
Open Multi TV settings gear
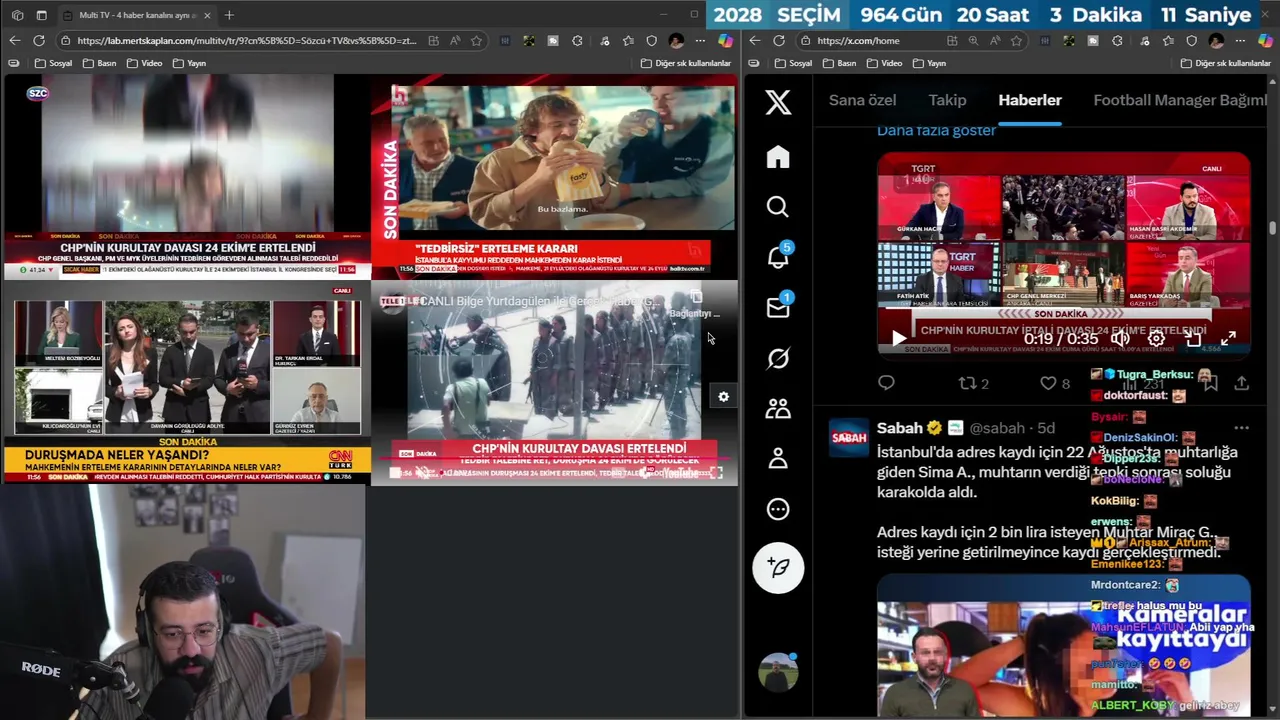[x=723, y=397]
